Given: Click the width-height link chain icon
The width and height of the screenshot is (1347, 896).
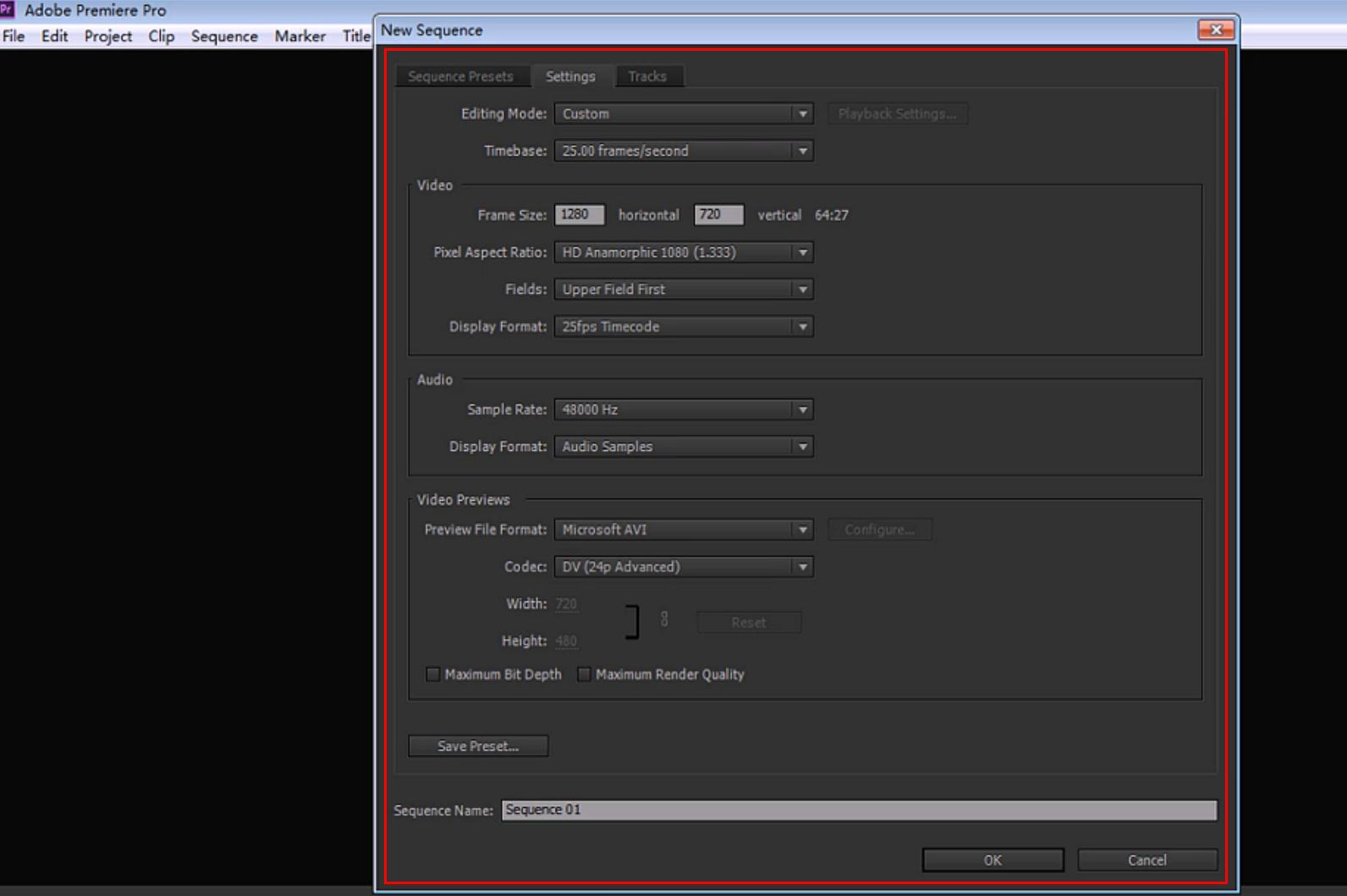Looking at the screenshot, I should click(664, 620).
